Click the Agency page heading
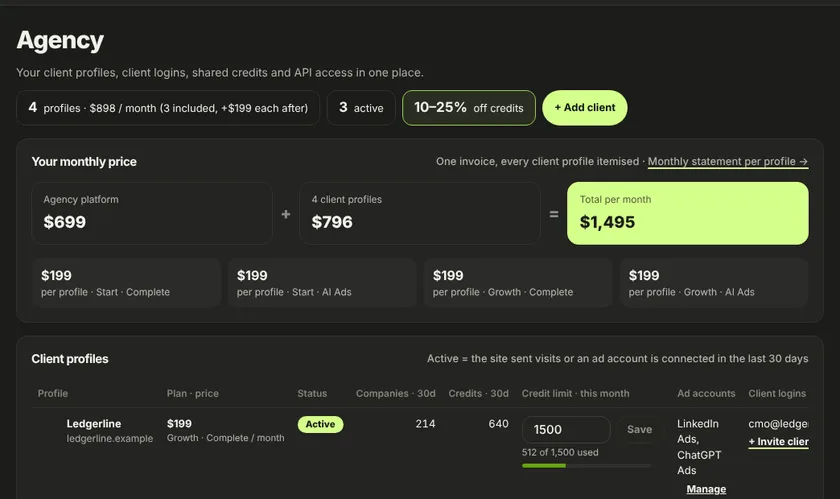 tap(60, 40)
